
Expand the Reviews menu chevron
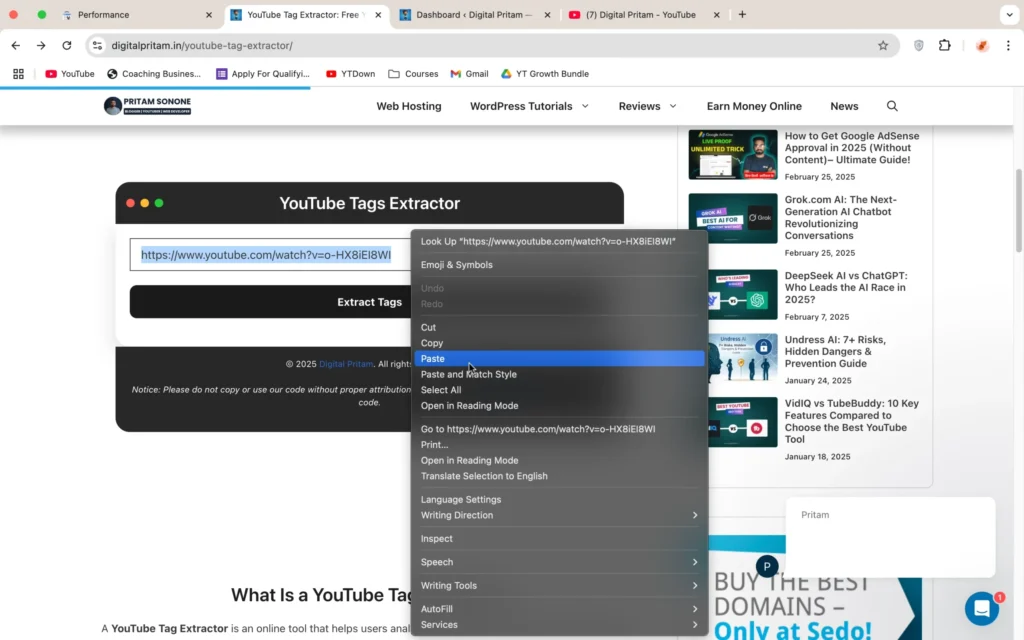[x=673, y=106]
